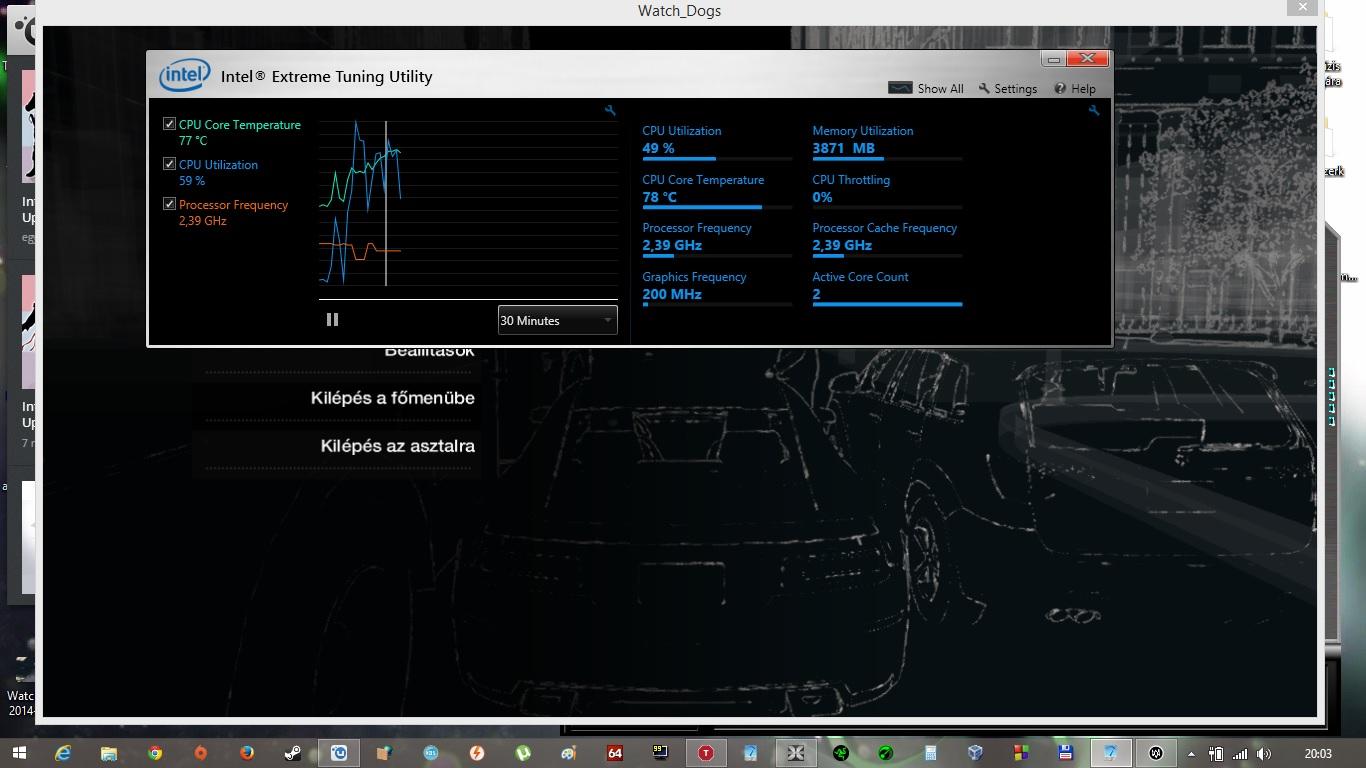Open the Calculator taskbar icon

pos(931,753)
